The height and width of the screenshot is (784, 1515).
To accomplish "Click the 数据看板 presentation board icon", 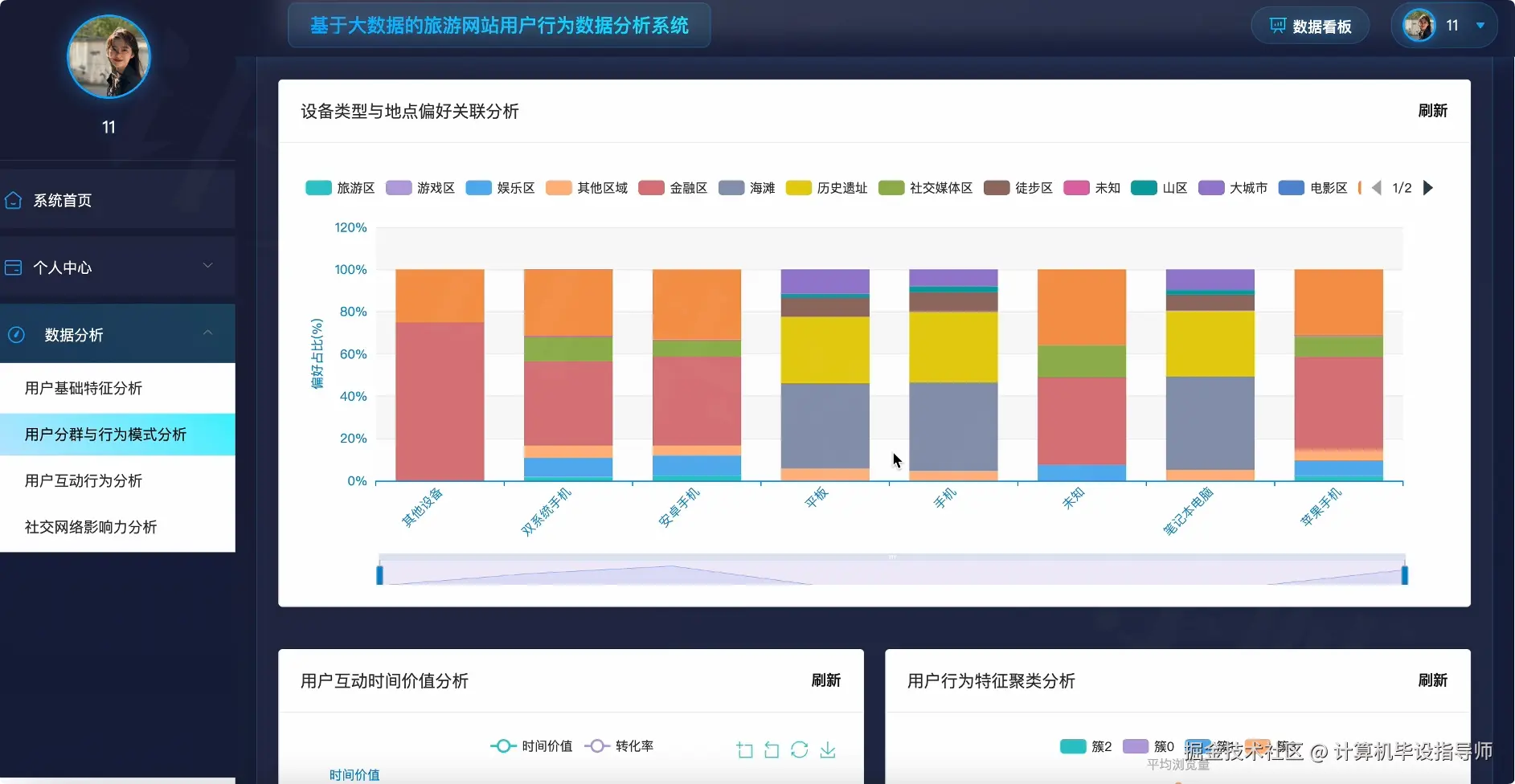I will (x=1278, y=26).
